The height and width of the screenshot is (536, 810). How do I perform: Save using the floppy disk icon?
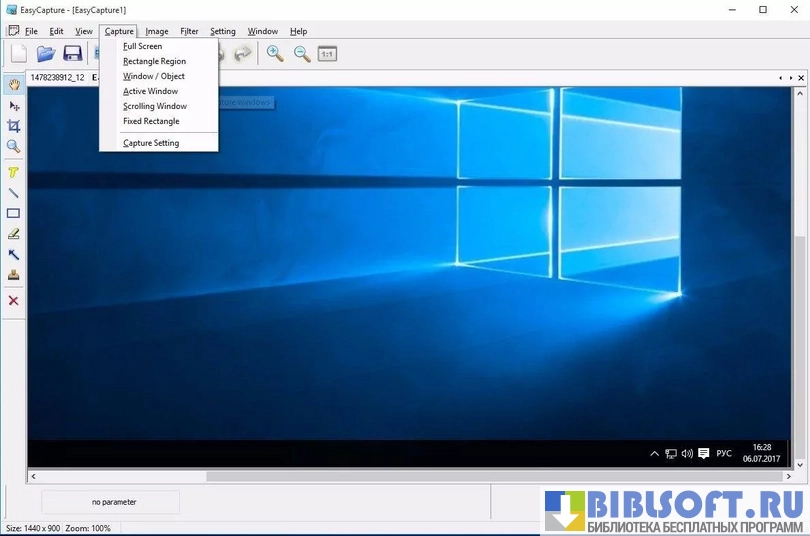pos(72,54)
